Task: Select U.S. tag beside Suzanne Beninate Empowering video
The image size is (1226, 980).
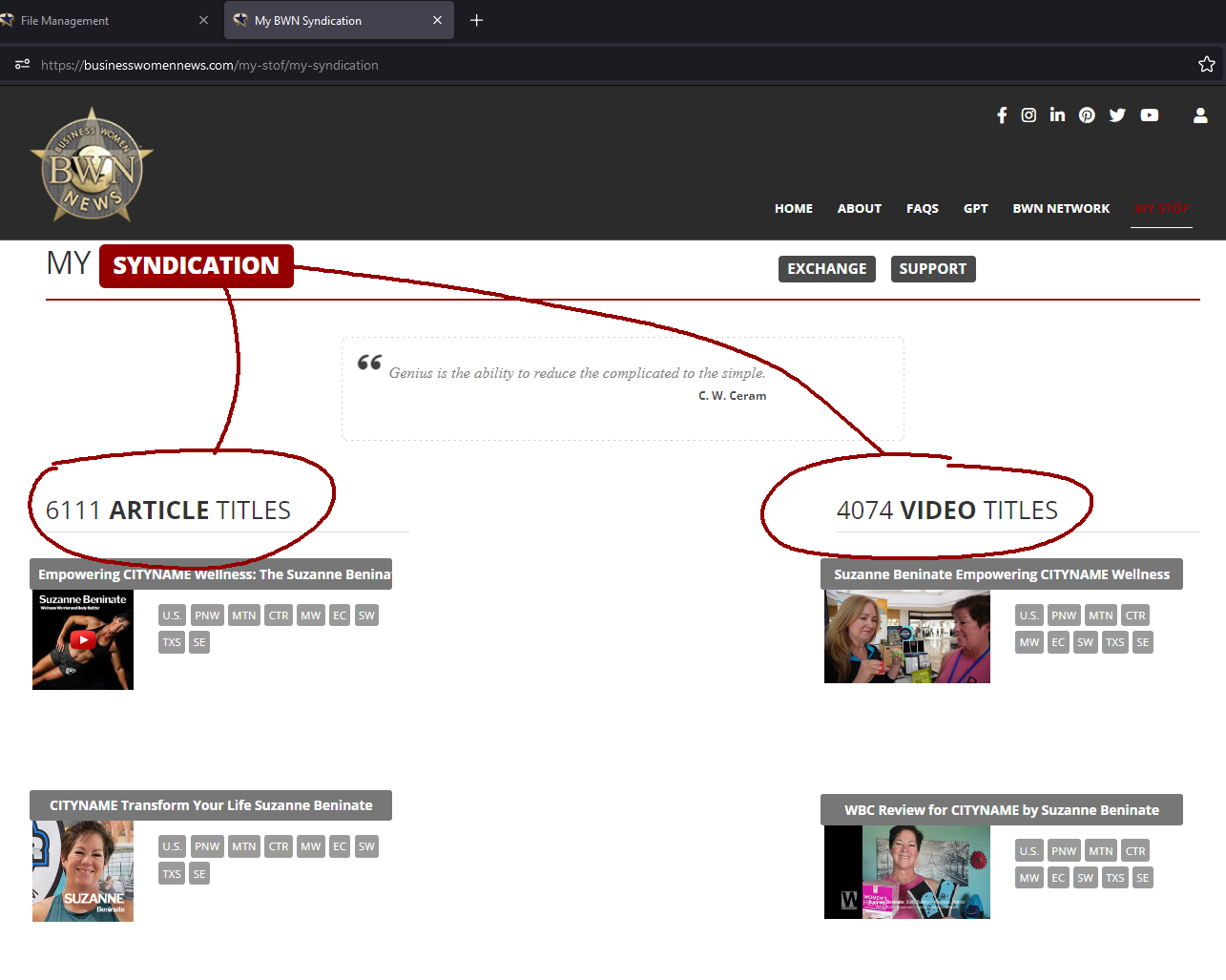Action: tap(1029, 615)
